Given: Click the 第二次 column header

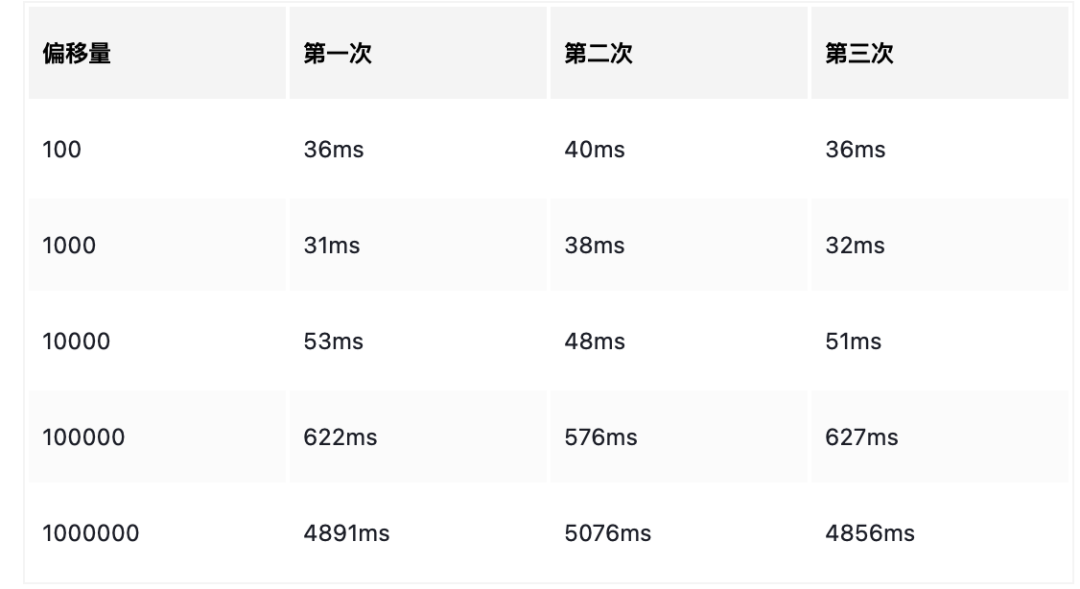Looking at the screenshot, I should tap(679, 53).
